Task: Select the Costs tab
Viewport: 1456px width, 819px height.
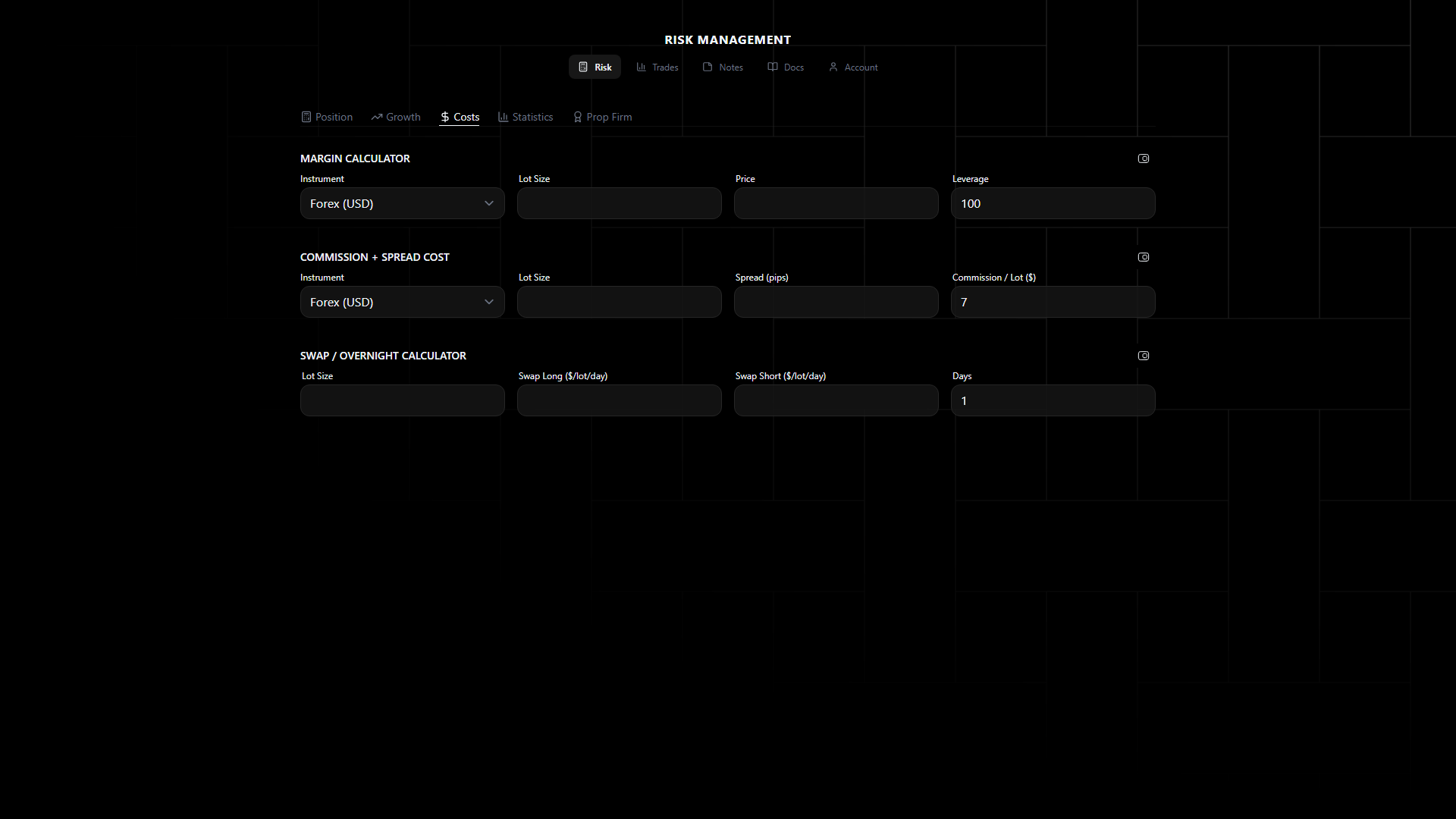Action: 460,117
